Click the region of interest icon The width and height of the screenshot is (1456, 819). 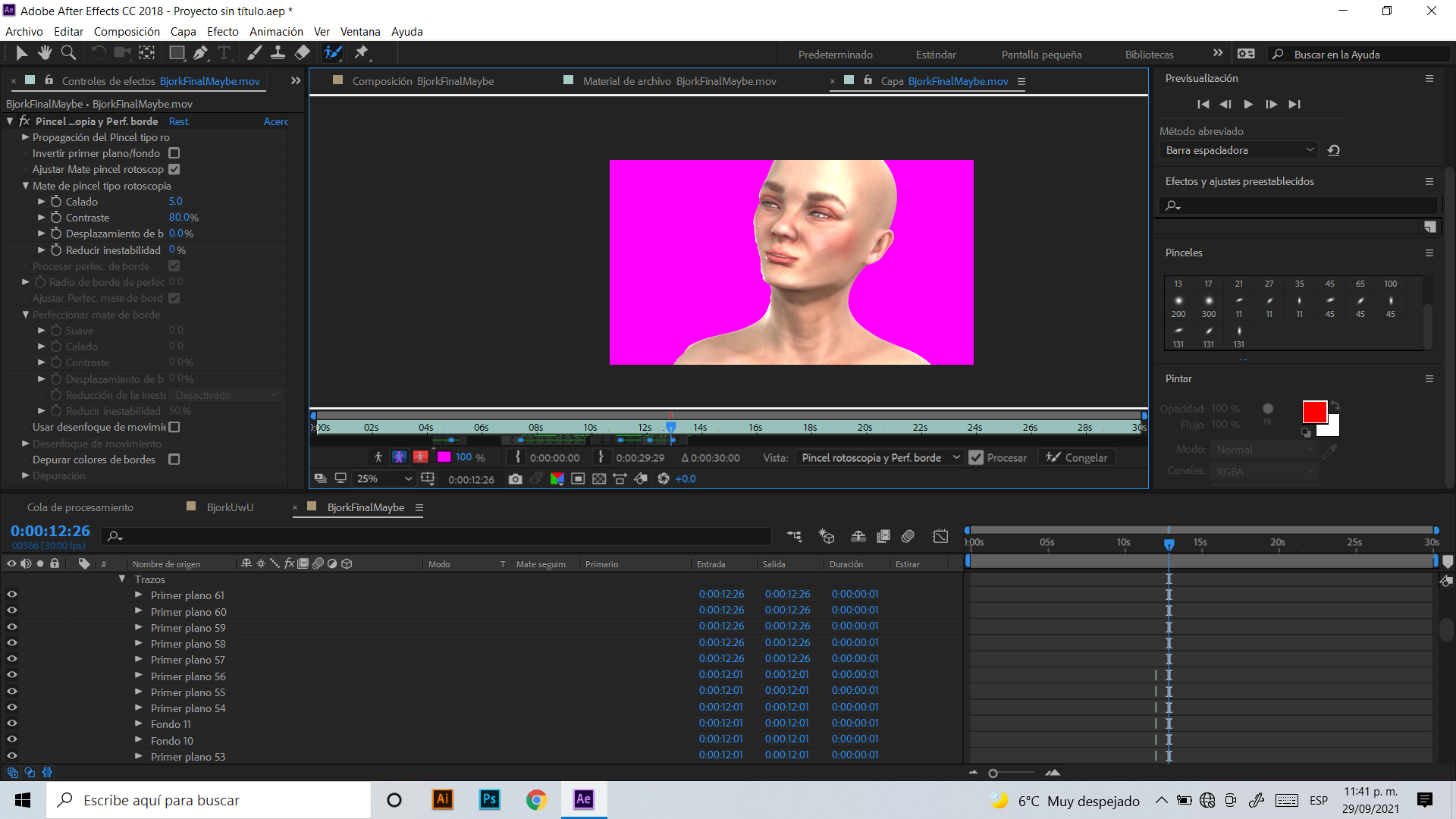pyautogui.click(x=578, y=479)
